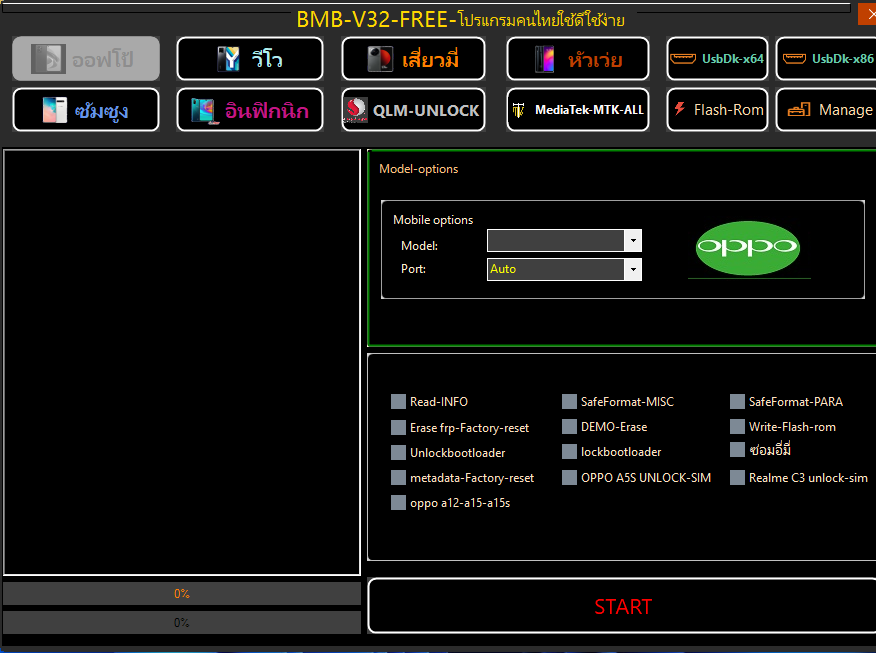Click the Oppo phone icon in the top row
Image resolution: width=876 pixels, height=653 pixels.
[x=48, y=59]
